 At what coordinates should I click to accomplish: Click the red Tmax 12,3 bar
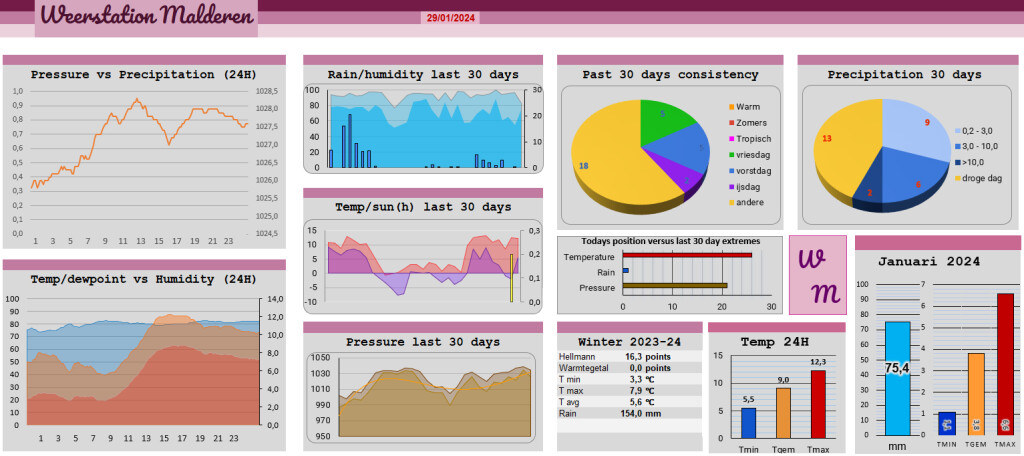tap(818, 404)
